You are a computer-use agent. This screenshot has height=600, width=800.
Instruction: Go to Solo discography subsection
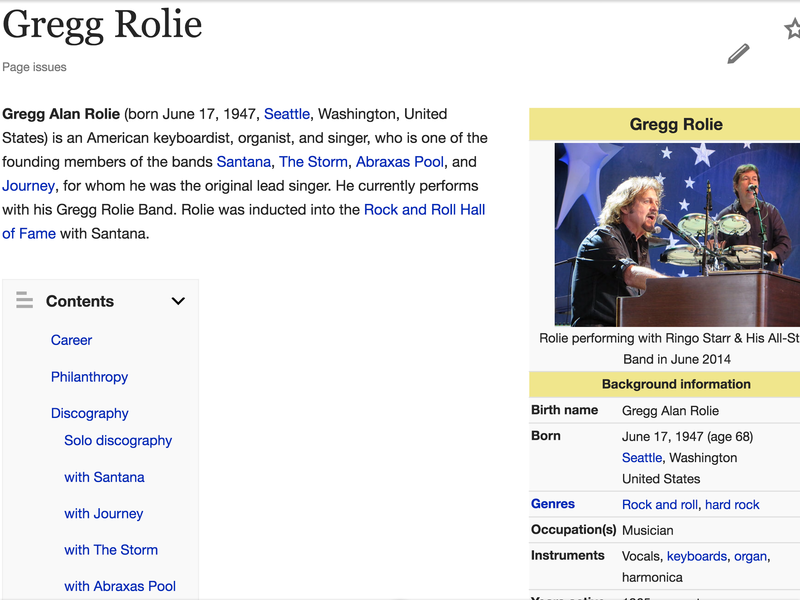pyautogui.click(x=118, y=441)
